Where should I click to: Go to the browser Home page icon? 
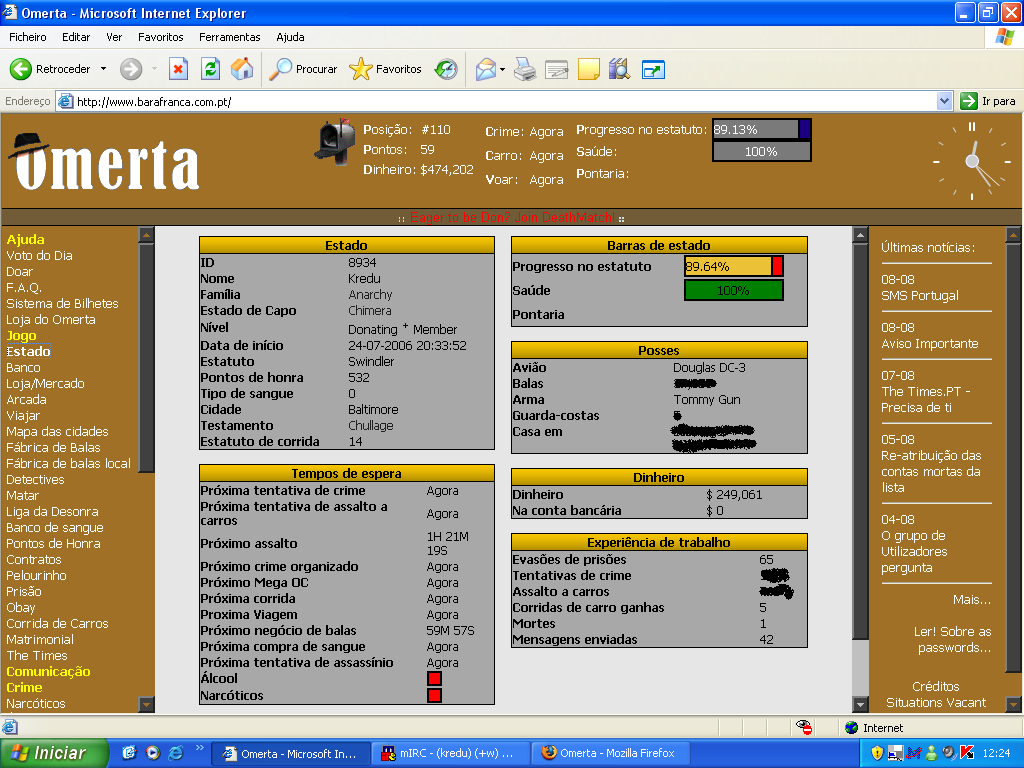tap(242, 69)
